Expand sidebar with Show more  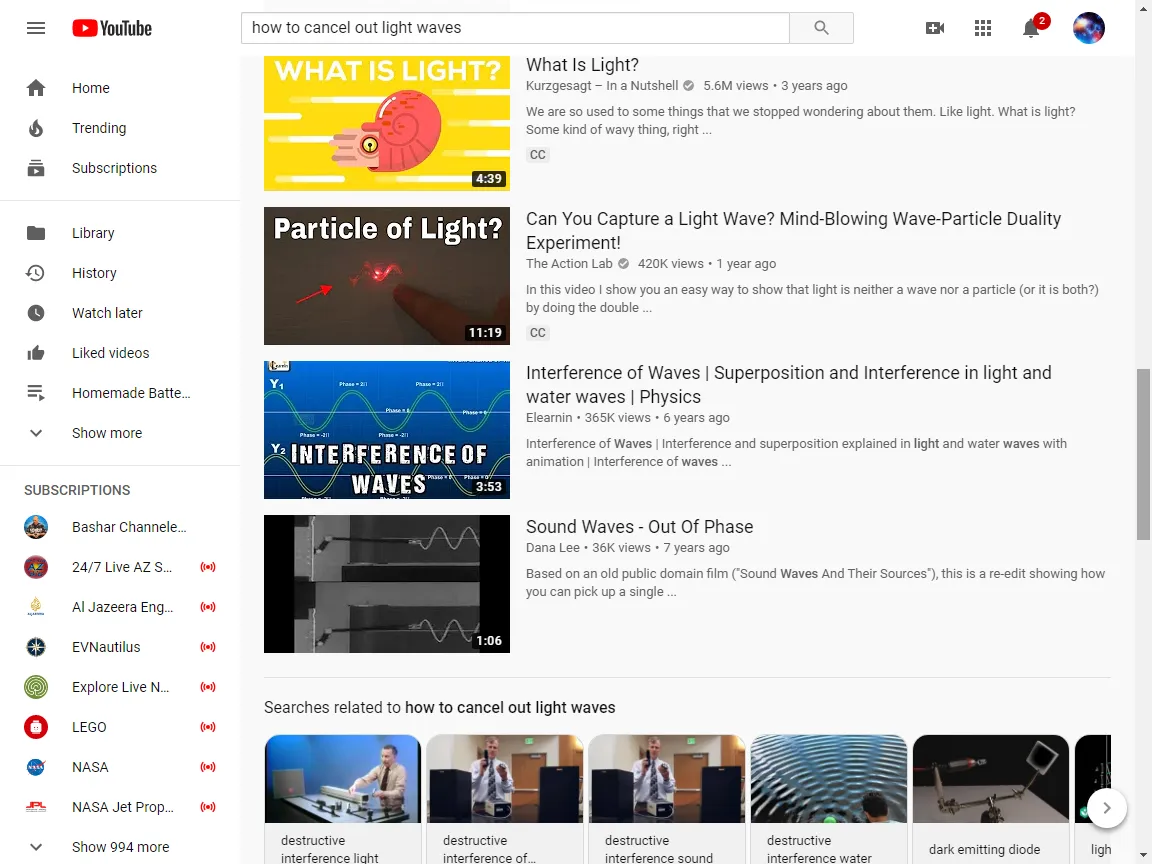(x=120, y=433)
